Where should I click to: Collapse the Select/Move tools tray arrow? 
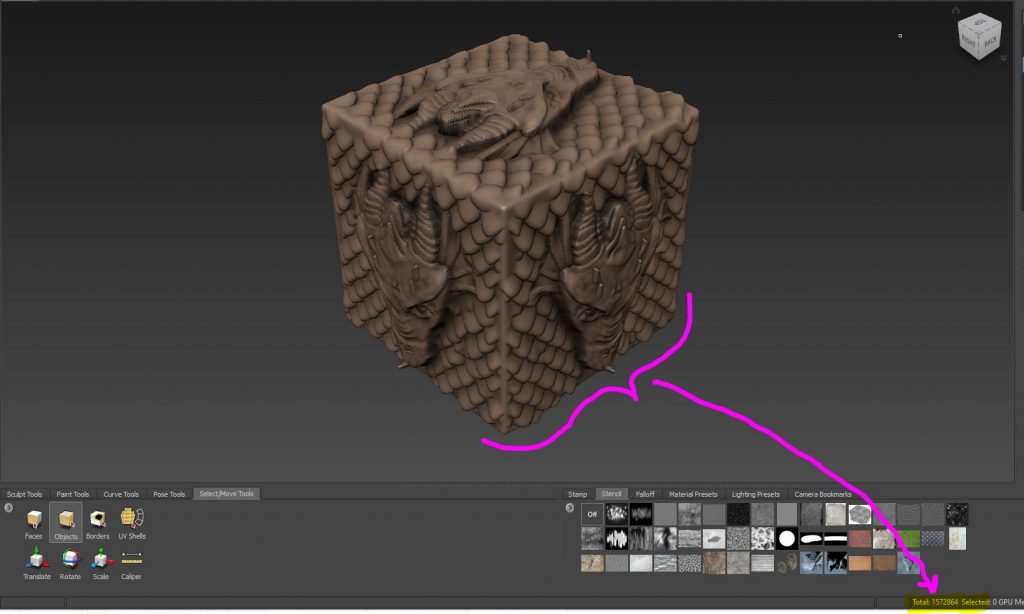8,507
